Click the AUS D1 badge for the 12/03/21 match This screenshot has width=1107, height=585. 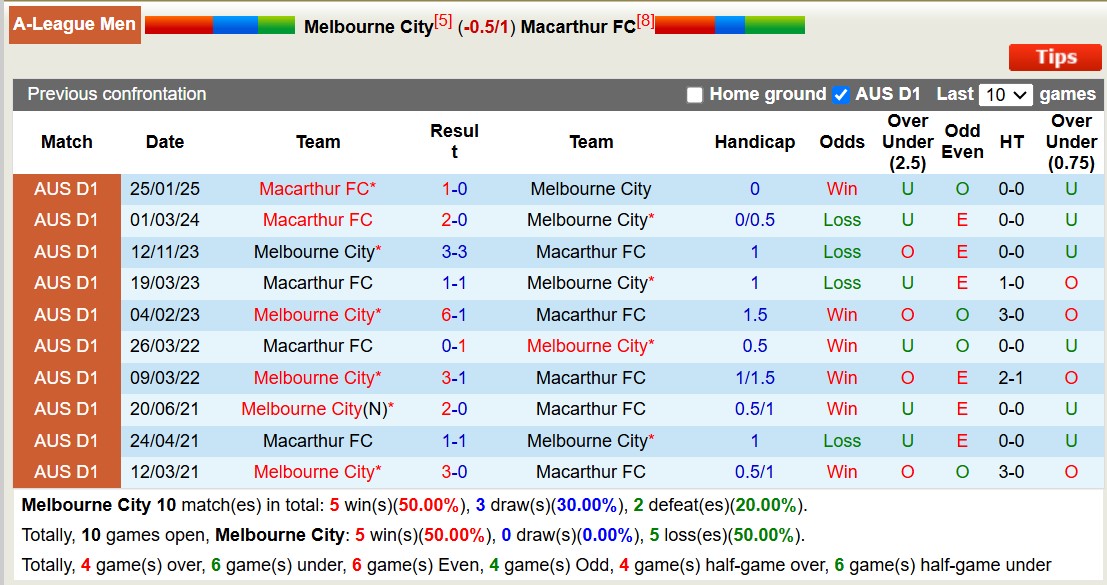66,471
